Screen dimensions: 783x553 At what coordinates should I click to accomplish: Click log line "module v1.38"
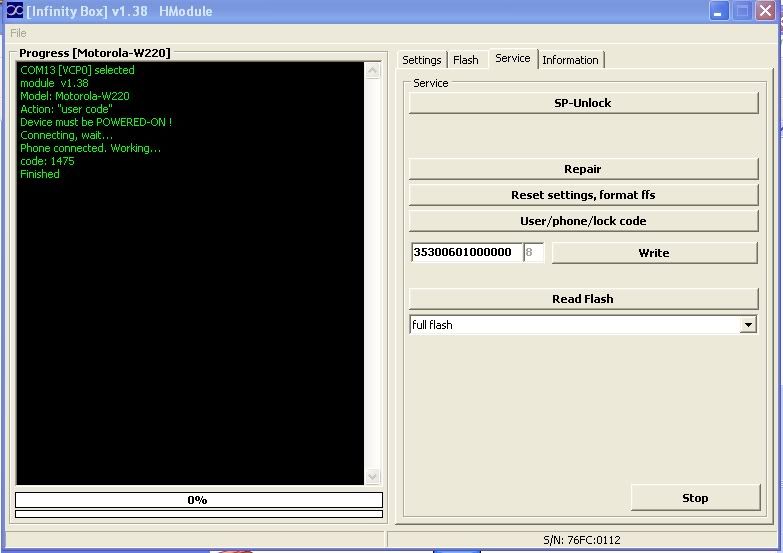[x=54, y=83]
